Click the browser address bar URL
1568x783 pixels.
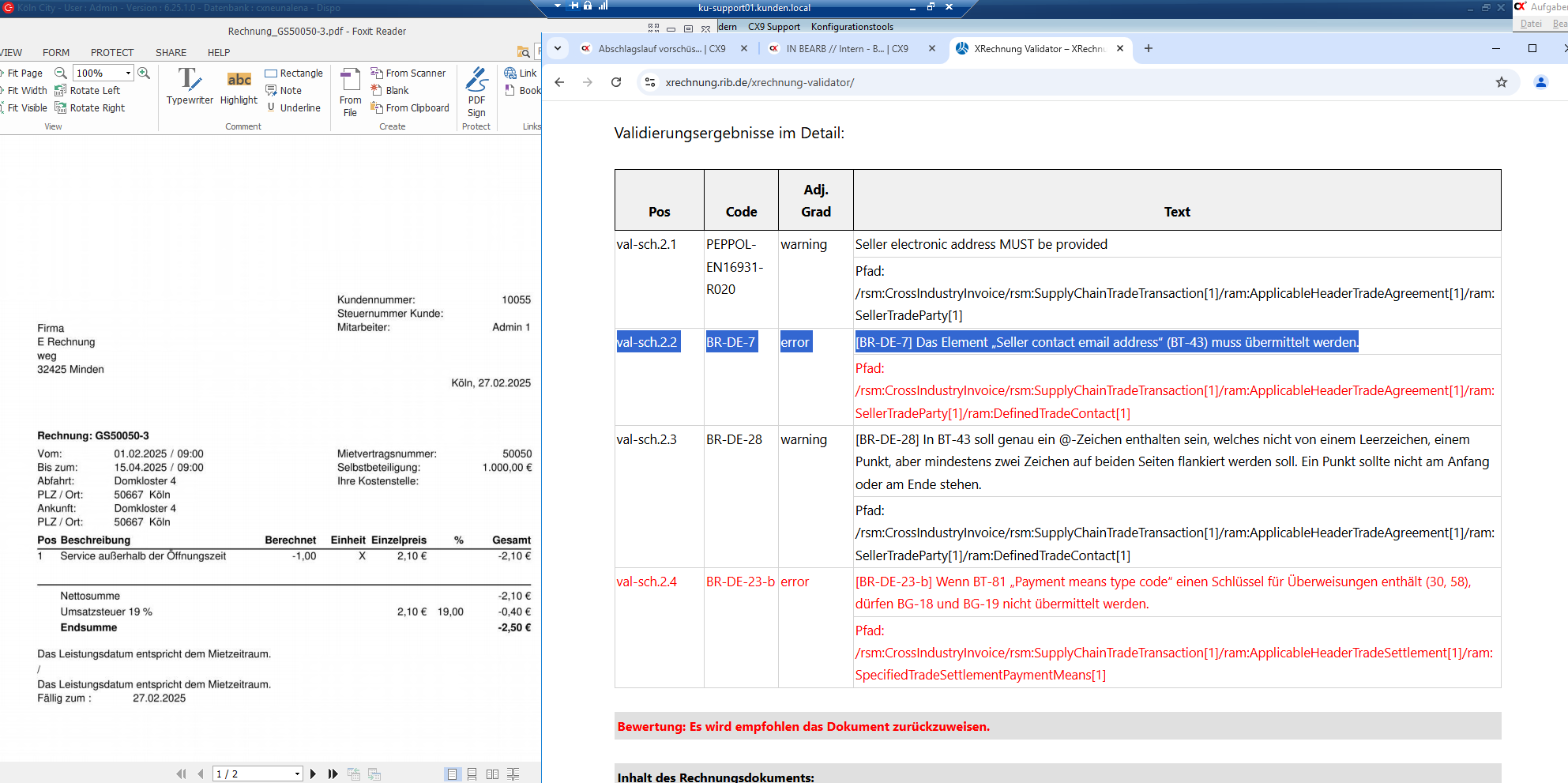tap(759, 82)
